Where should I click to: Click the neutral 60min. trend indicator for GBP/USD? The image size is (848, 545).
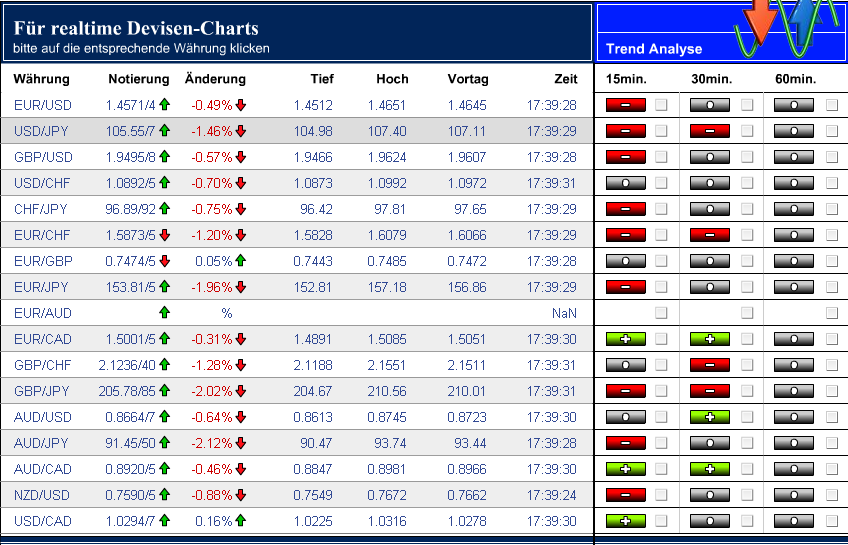(x=794, y=156)
